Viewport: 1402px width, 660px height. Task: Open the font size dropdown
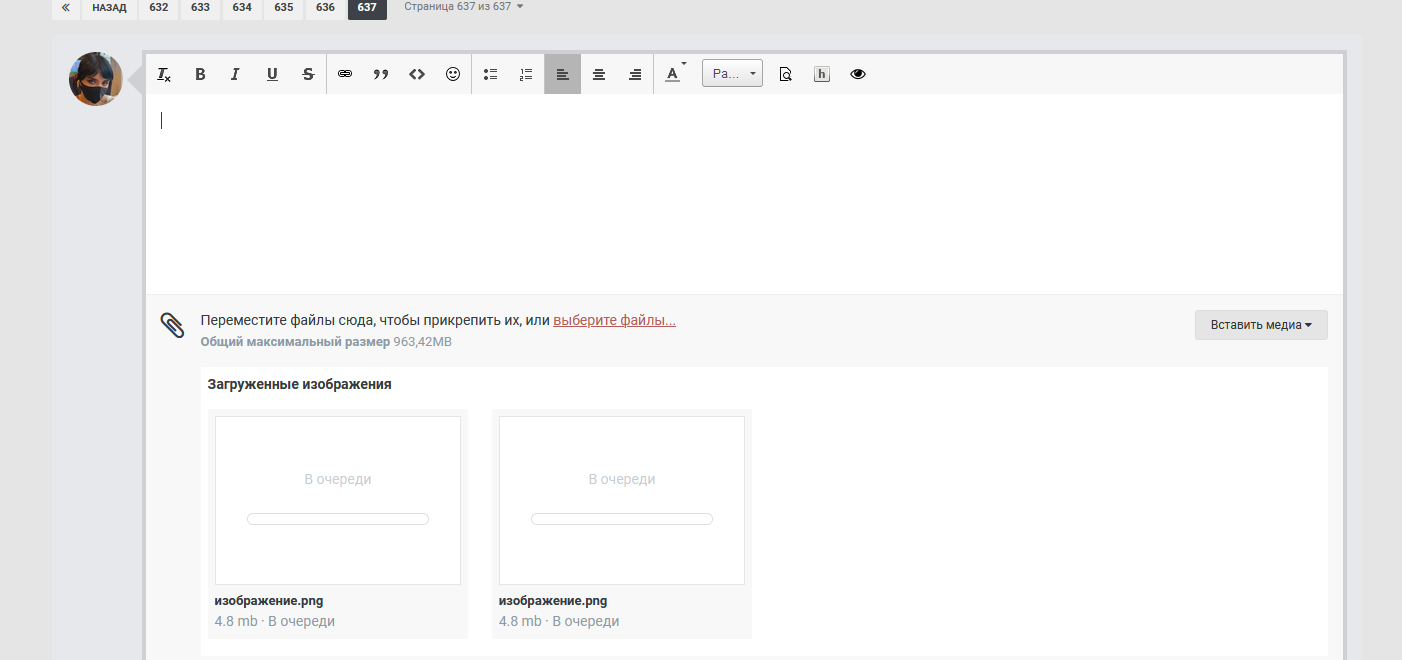tap(732, 74)
